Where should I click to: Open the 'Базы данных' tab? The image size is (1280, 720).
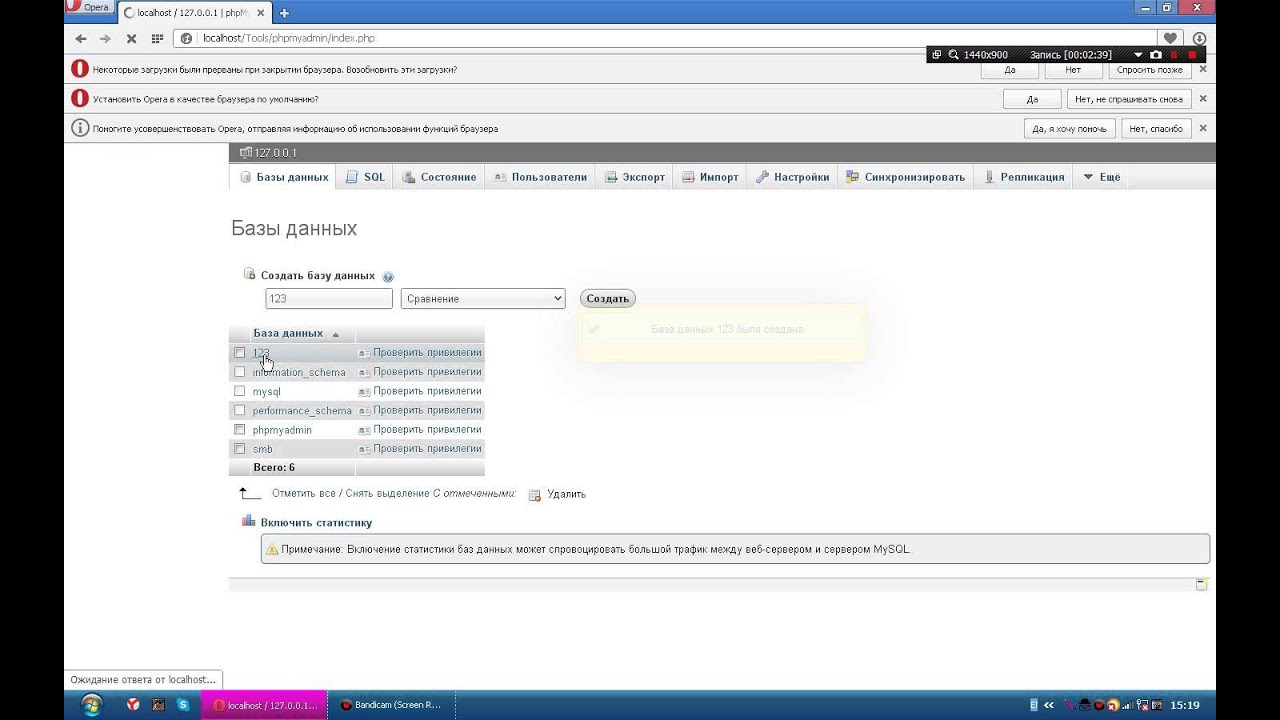(284, 177)
